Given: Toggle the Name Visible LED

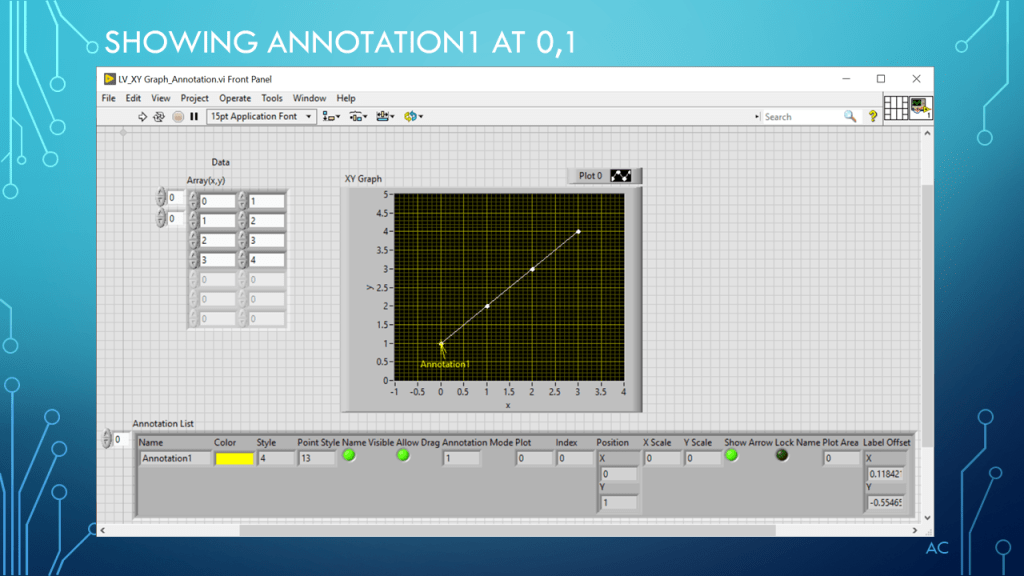Looking at the screenshot, I should 349,455.
